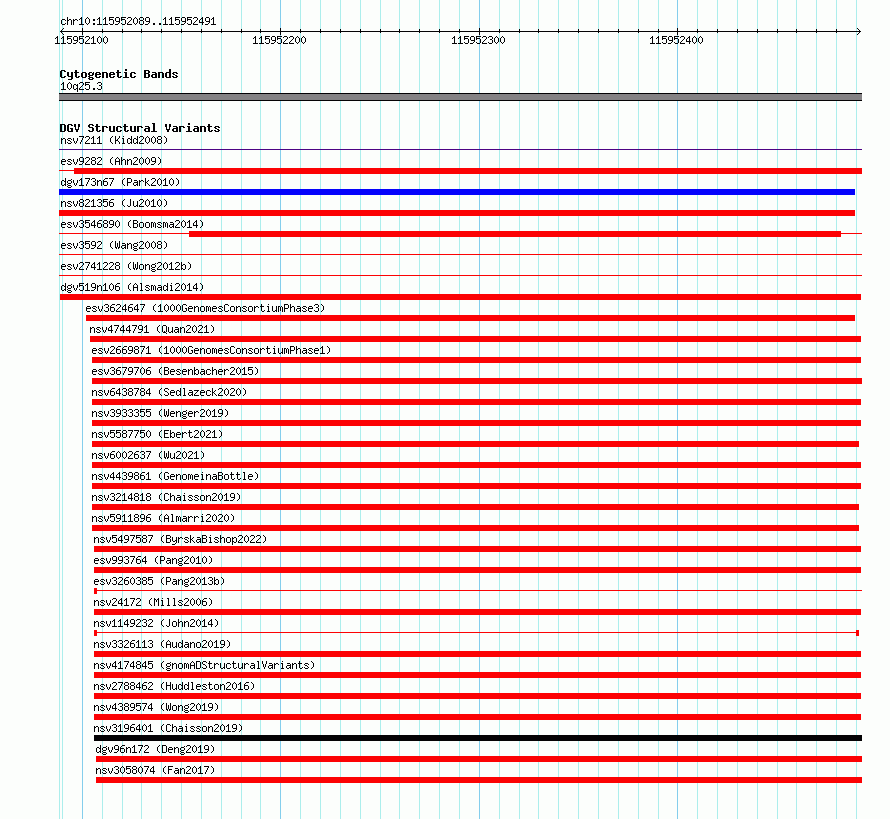This screenshot has height=819, width=890.
Task: Click ruler position 115952300
Action: [478, 40]
